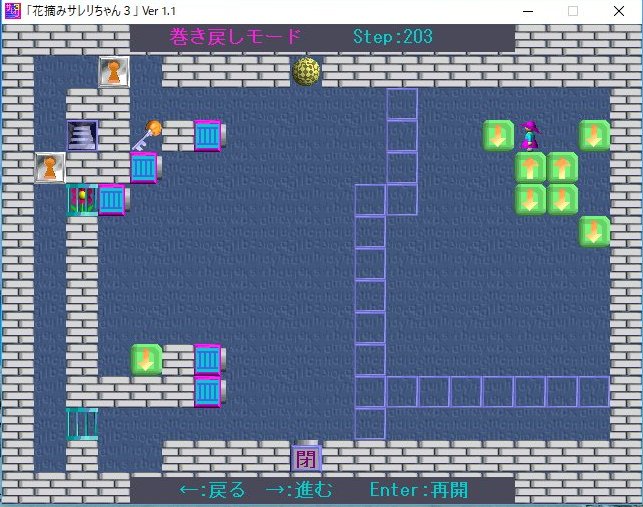Click the Step:203 counter

(x=393, y=37)
